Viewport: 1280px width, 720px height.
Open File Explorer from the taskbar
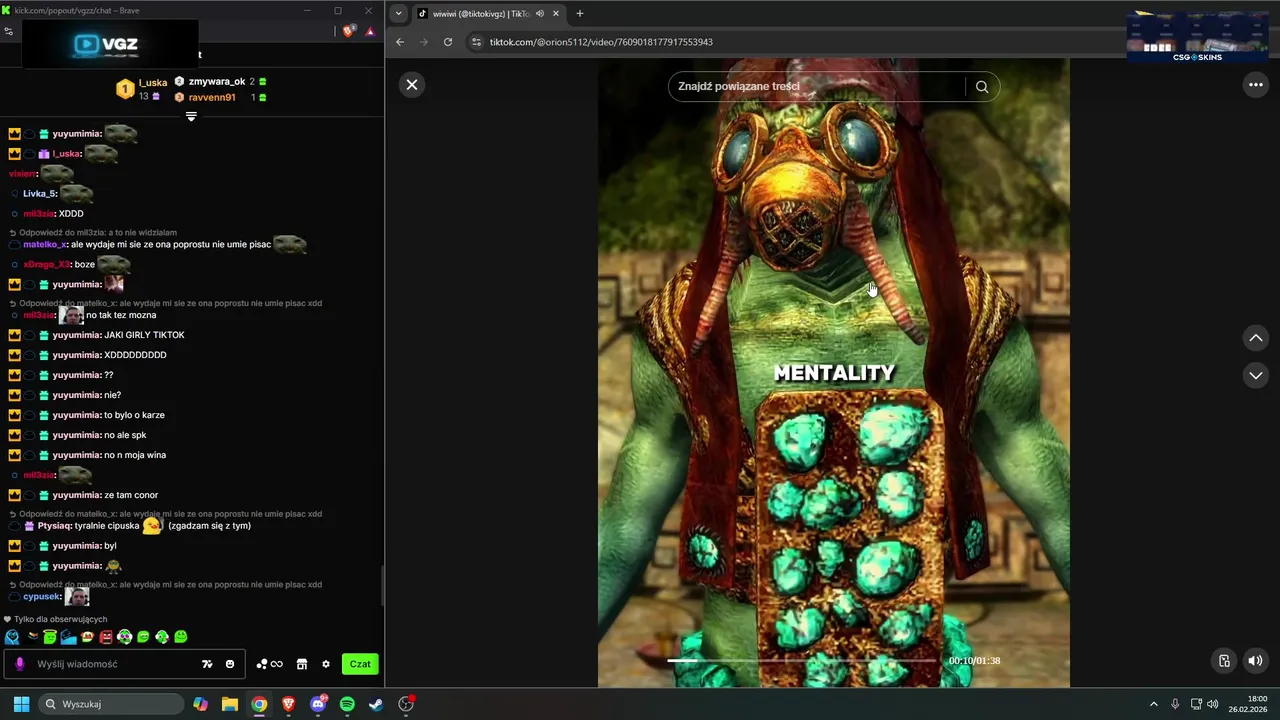coord(230,704)
